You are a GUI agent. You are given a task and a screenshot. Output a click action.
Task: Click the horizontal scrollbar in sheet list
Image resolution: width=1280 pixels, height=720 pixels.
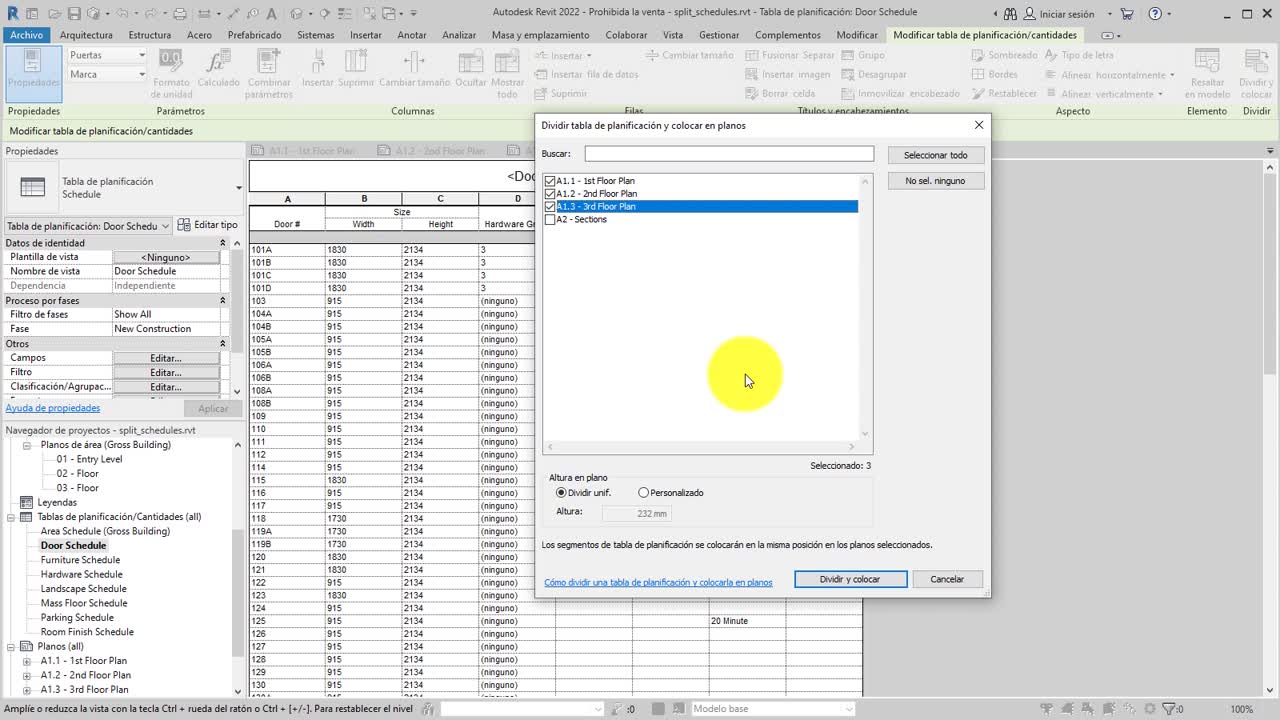(700, 447)
